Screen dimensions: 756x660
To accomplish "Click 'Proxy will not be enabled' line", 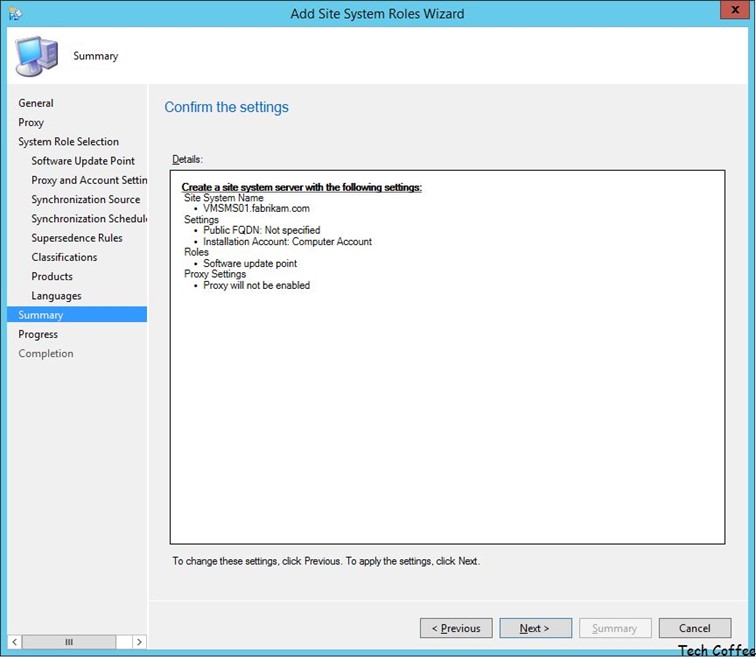I will pos(256,285).
